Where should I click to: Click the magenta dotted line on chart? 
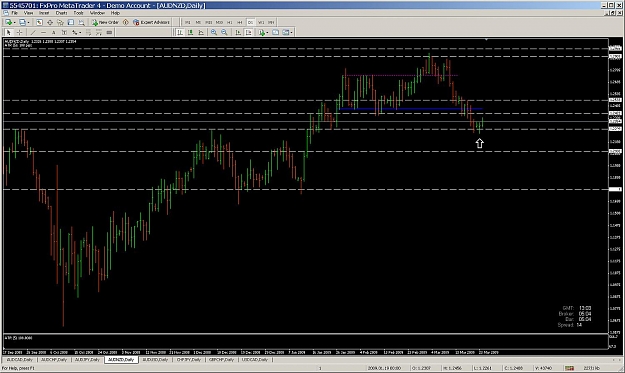point(401,75)
